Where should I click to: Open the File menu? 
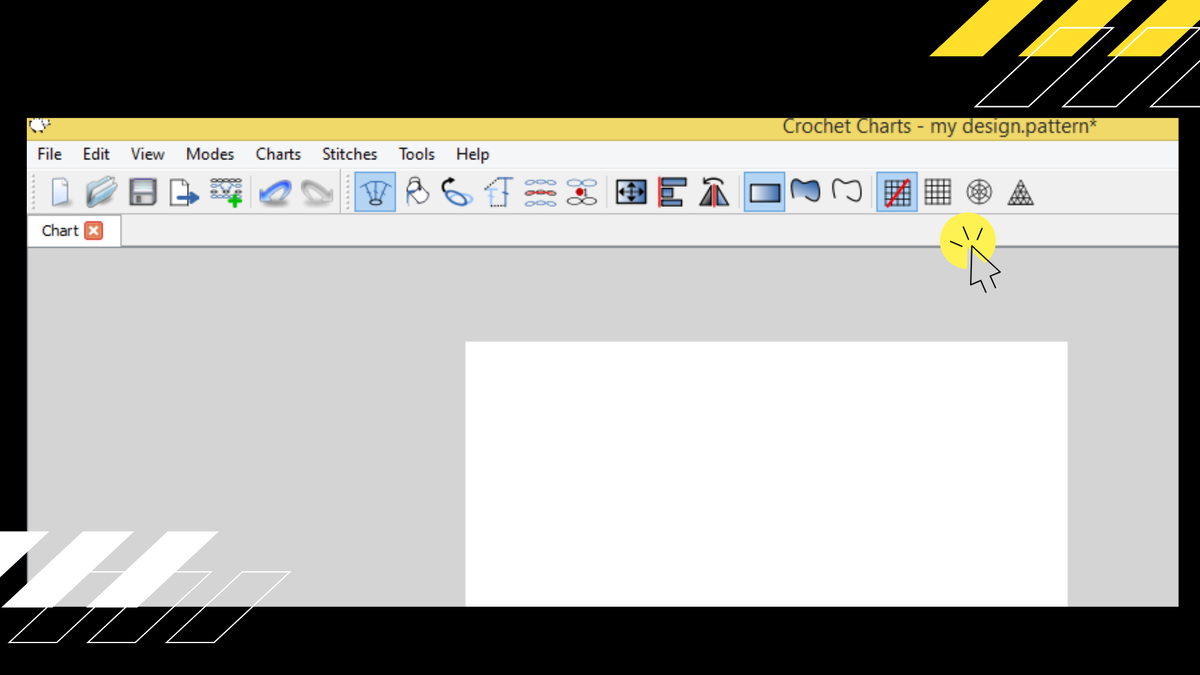(x=49, y=154)
